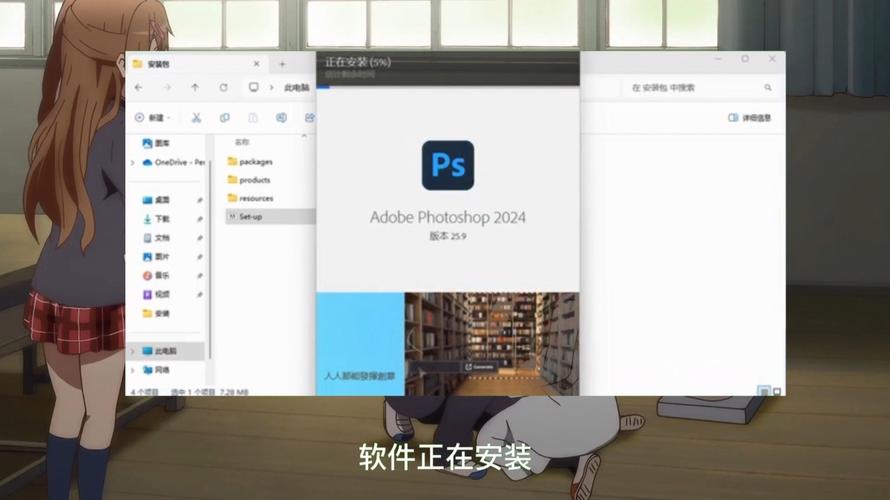The width and height of the screenshot is (890, 500).
Task: Click the pin icon next to 下载
Action: tap(200, 219)
